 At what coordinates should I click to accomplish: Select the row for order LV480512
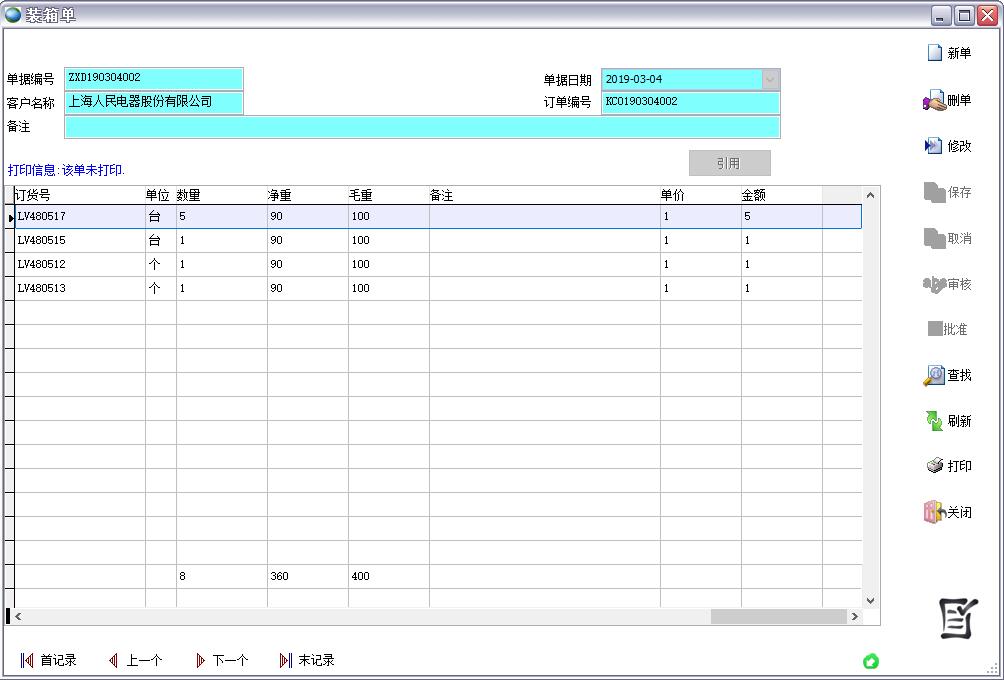coord(80,264)
